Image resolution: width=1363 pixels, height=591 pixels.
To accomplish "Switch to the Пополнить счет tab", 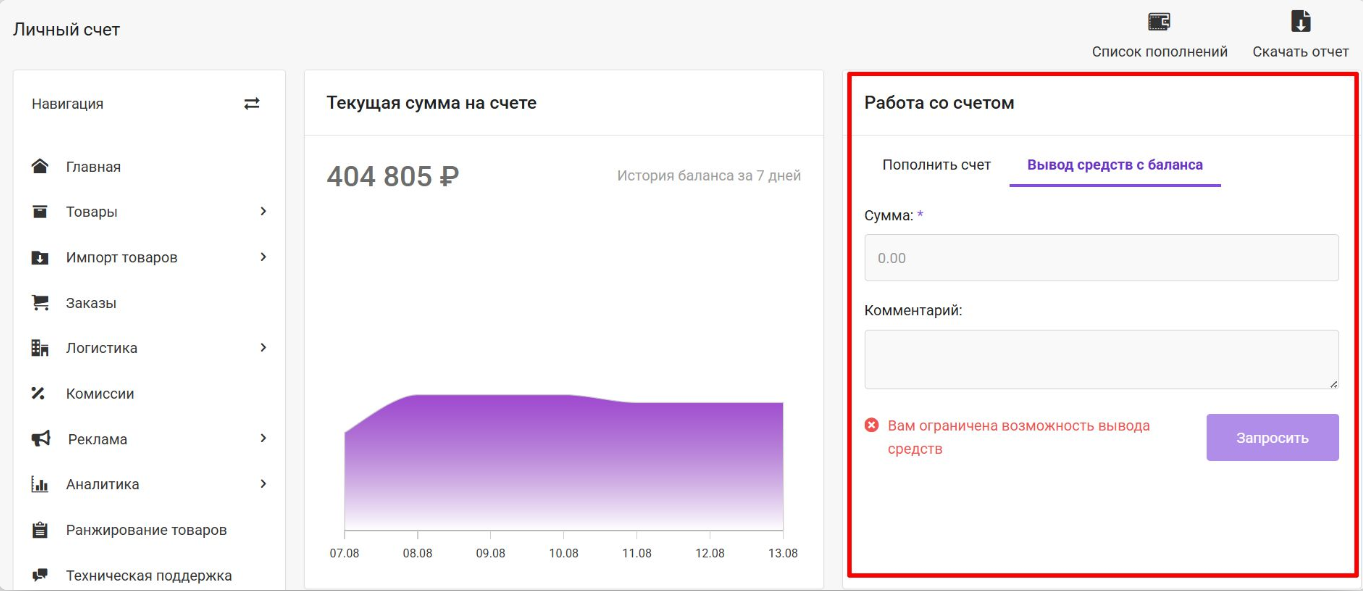I will (x=936, y=165).
